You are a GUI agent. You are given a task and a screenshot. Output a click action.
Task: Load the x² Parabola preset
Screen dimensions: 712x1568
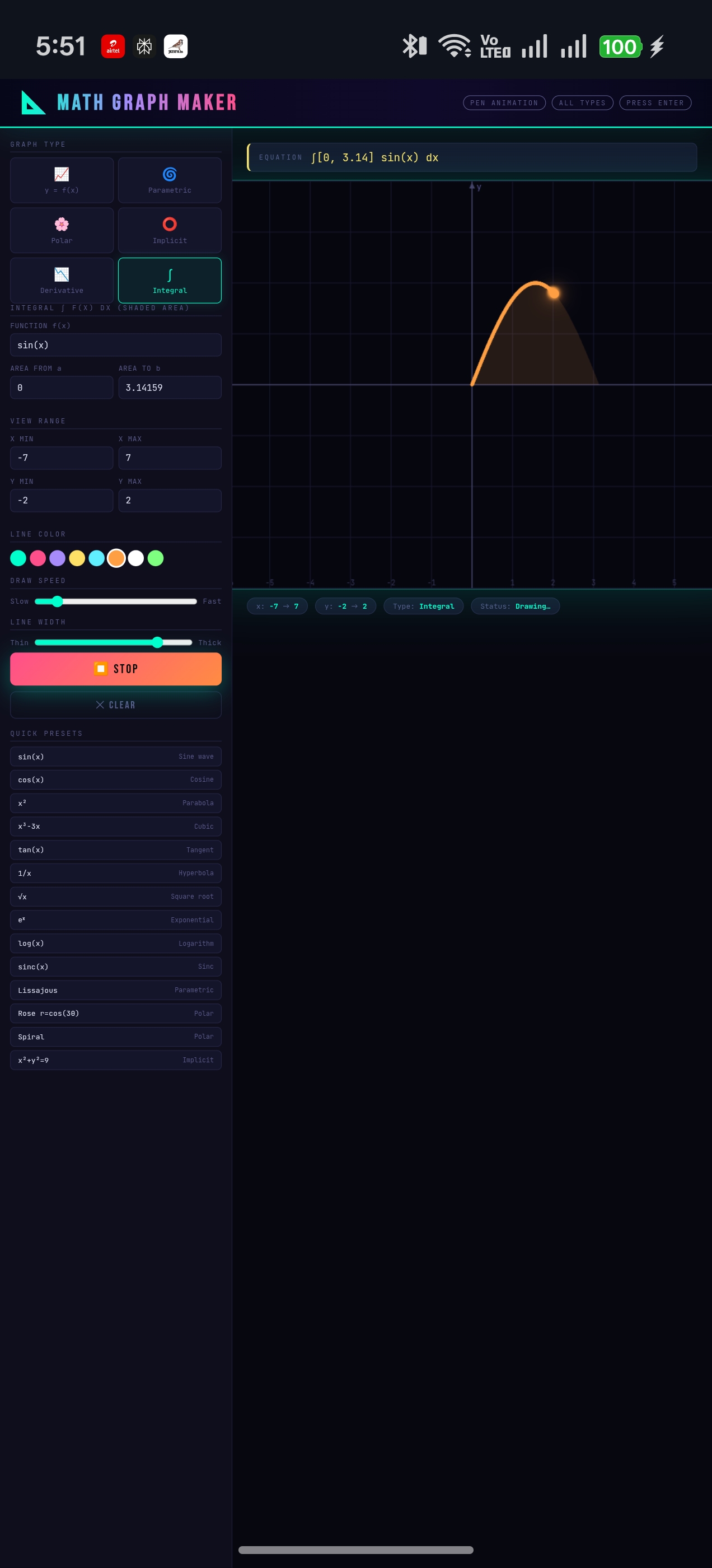(x=116, y=803)
